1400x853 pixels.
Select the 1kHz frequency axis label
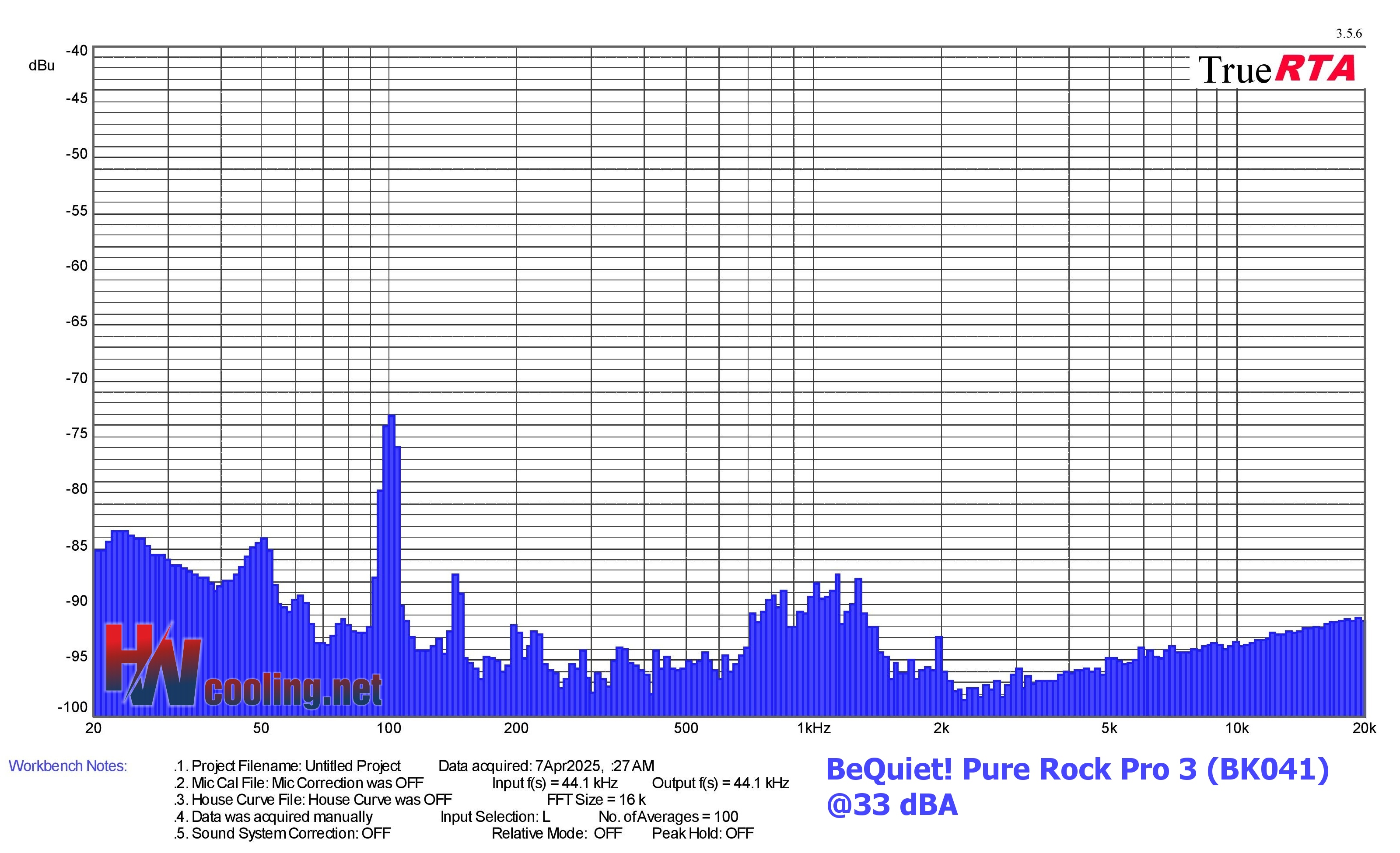coord(814,729)
